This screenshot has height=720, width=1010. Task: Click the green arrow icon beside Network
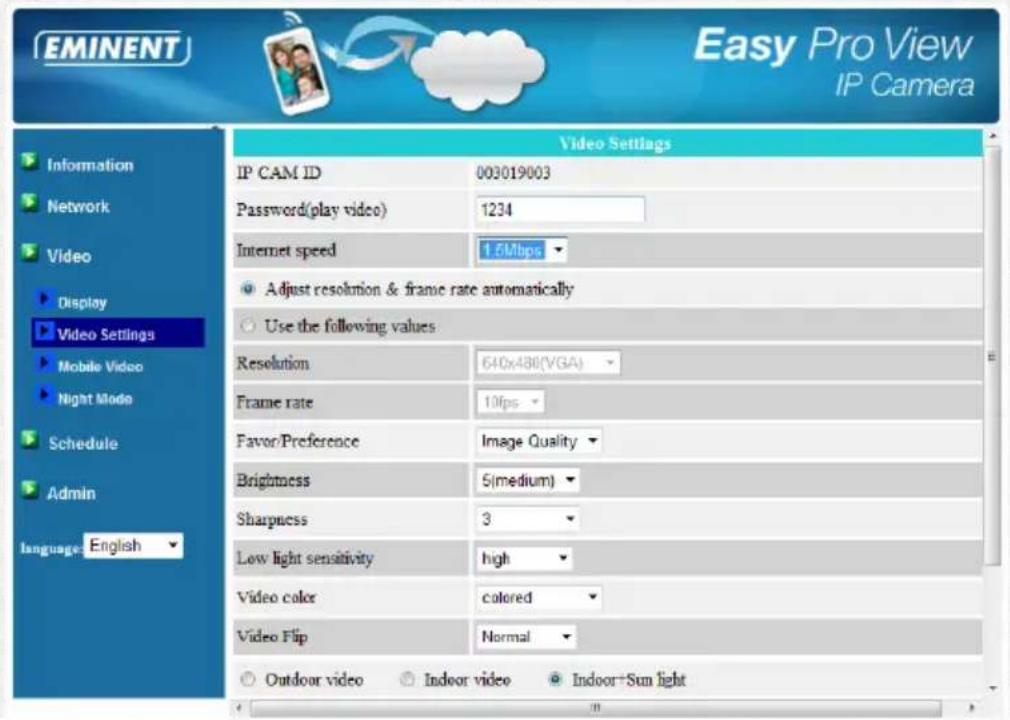point(29,203)
